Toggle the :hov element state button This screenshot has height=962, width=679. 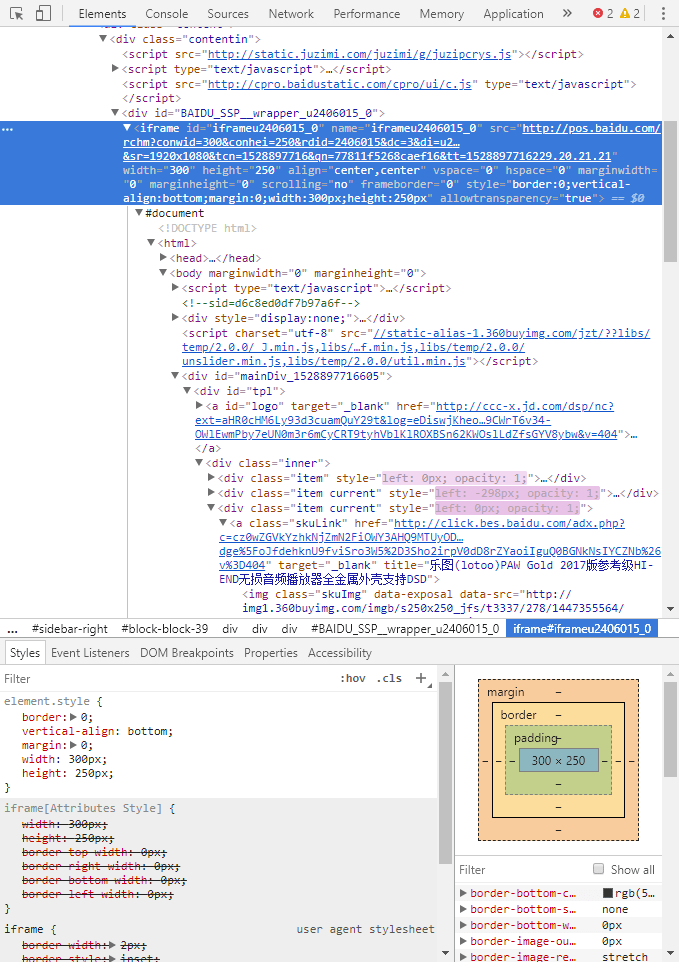click(x=353, y=678)
